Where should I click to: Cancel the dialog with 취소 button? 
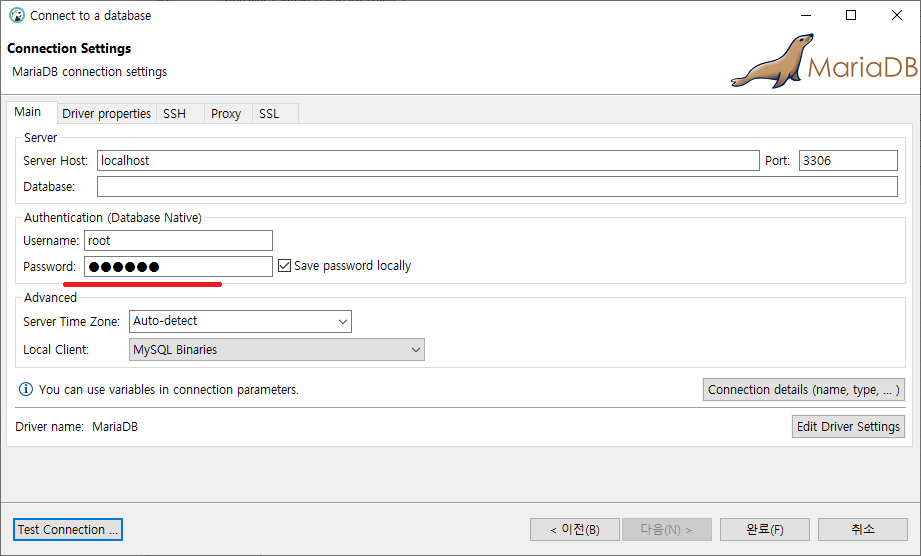click(863, 530)
